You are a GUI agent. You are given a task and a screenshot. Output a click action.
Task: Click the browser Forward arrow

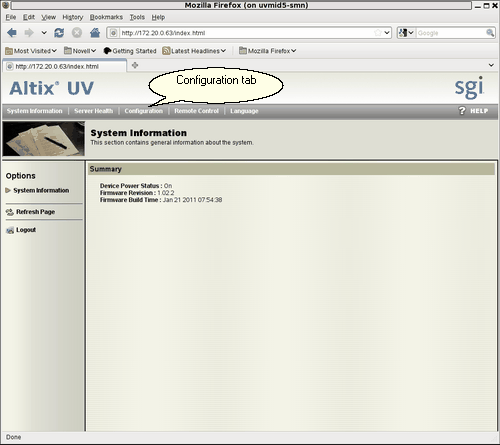[29, 33]
